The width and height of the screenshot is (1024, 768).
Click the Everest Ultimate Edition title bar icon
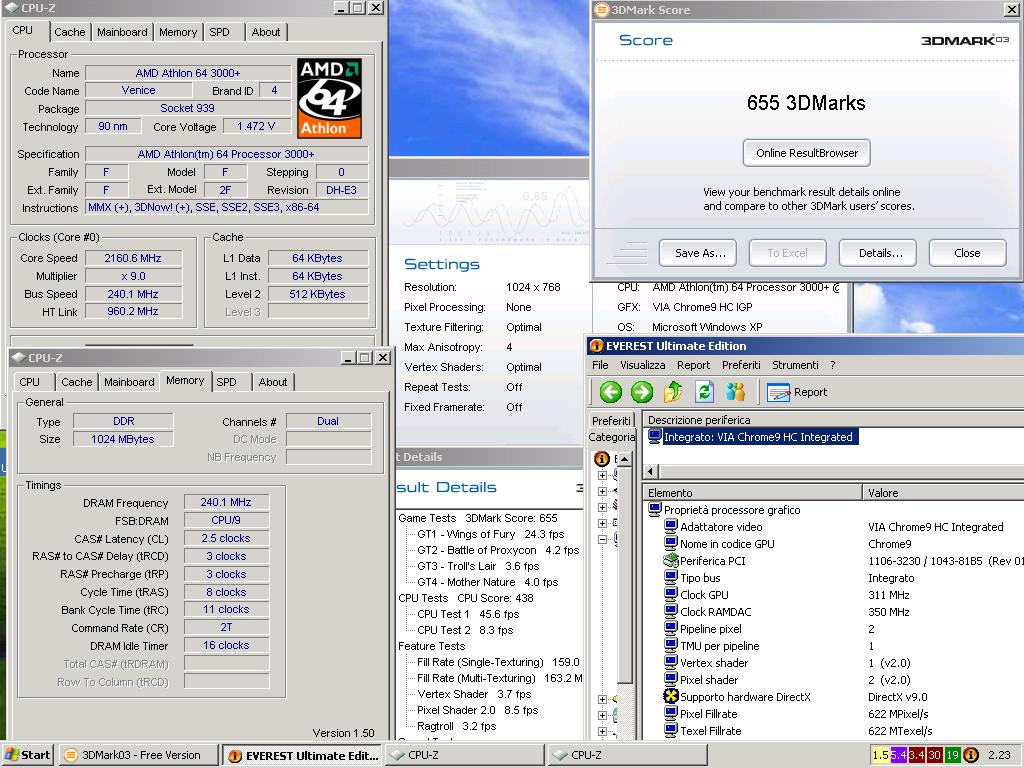click(x=596, y=346)
